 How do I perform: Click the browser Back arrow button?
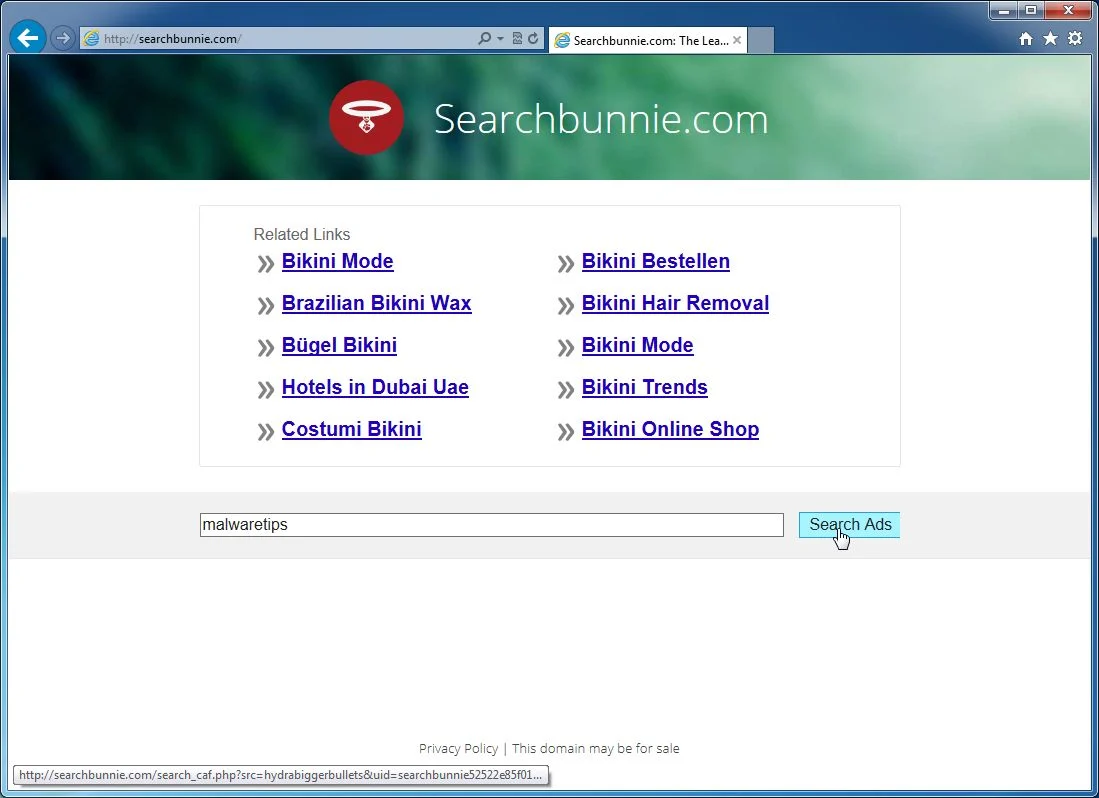pyautogui.click(x=28, y=37)
